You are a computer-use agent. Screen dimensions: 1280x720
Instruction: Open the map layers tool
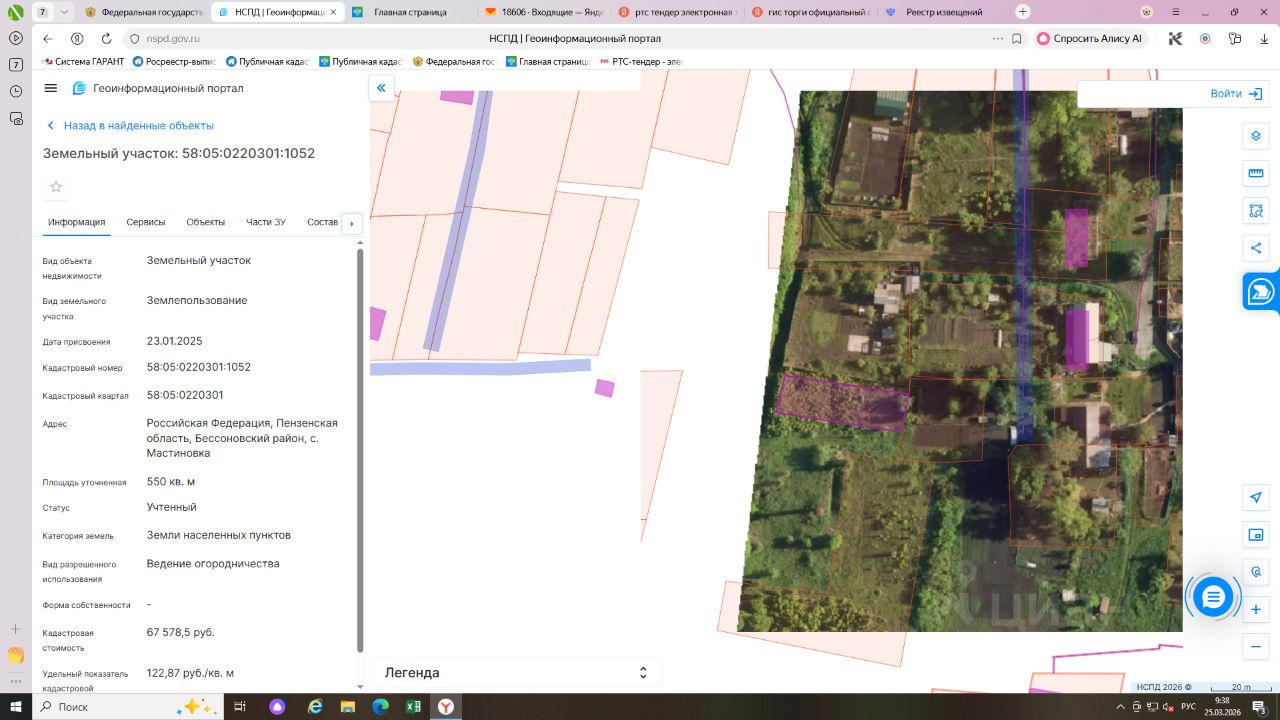tap(1256, 136)
